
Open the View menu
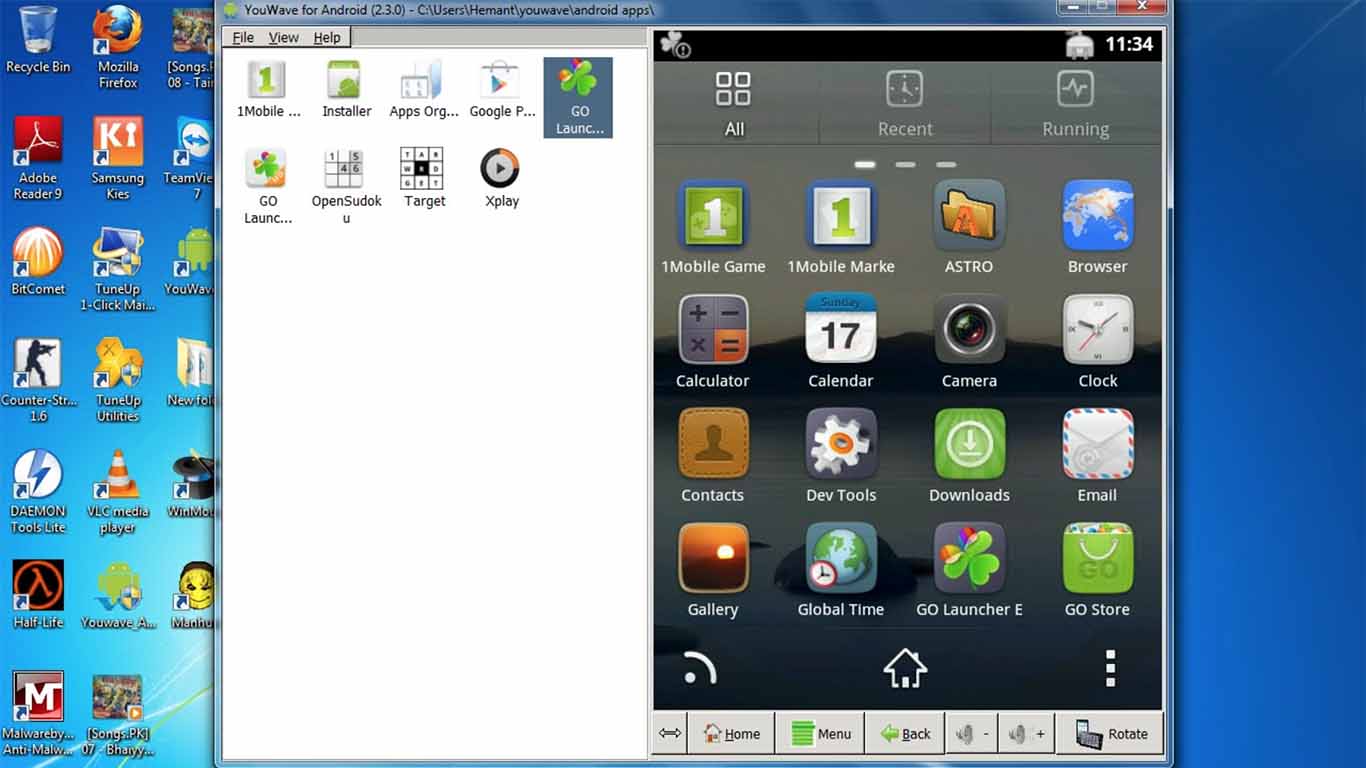click(x=284, y=37)
